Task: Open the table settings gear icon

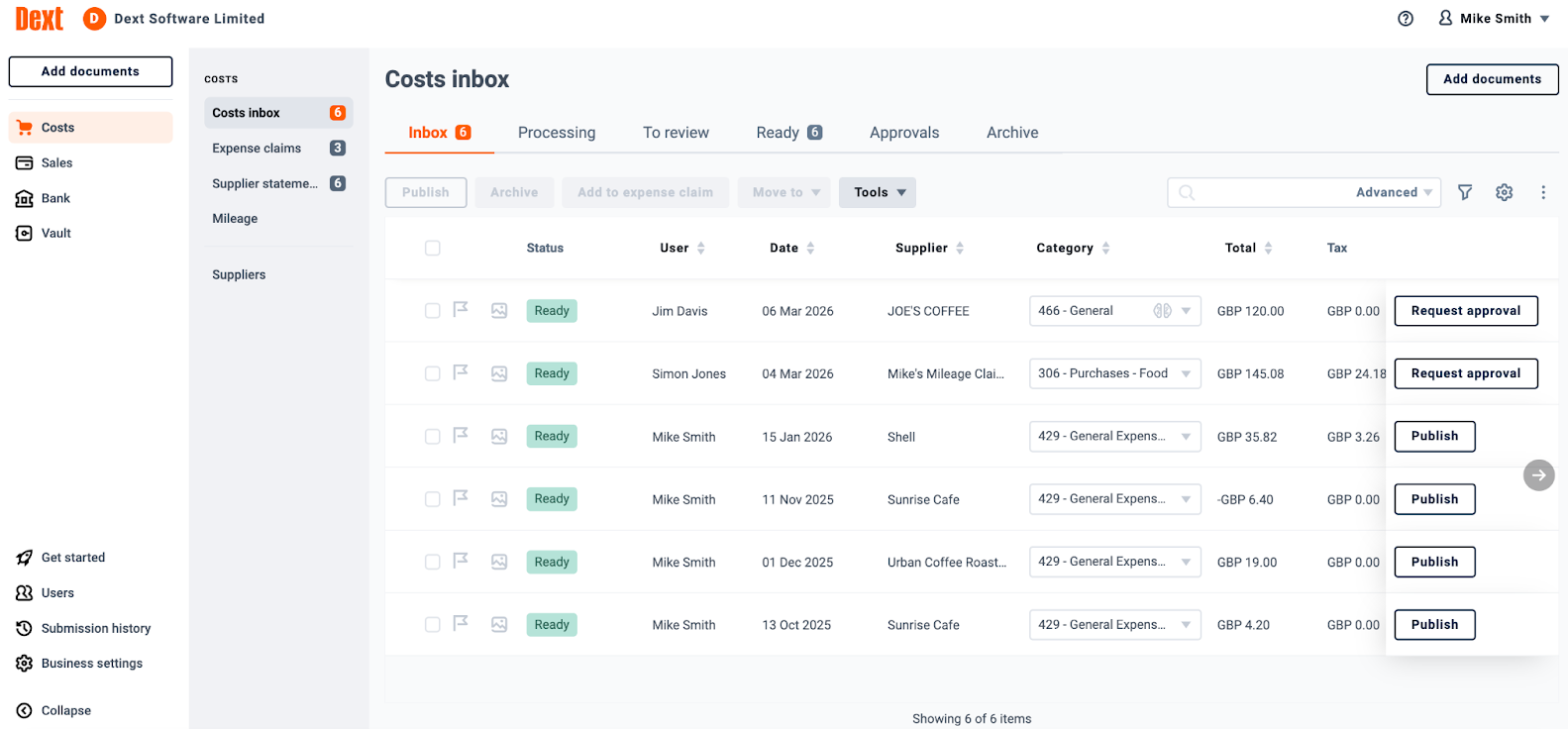Action: [1505, 192]
